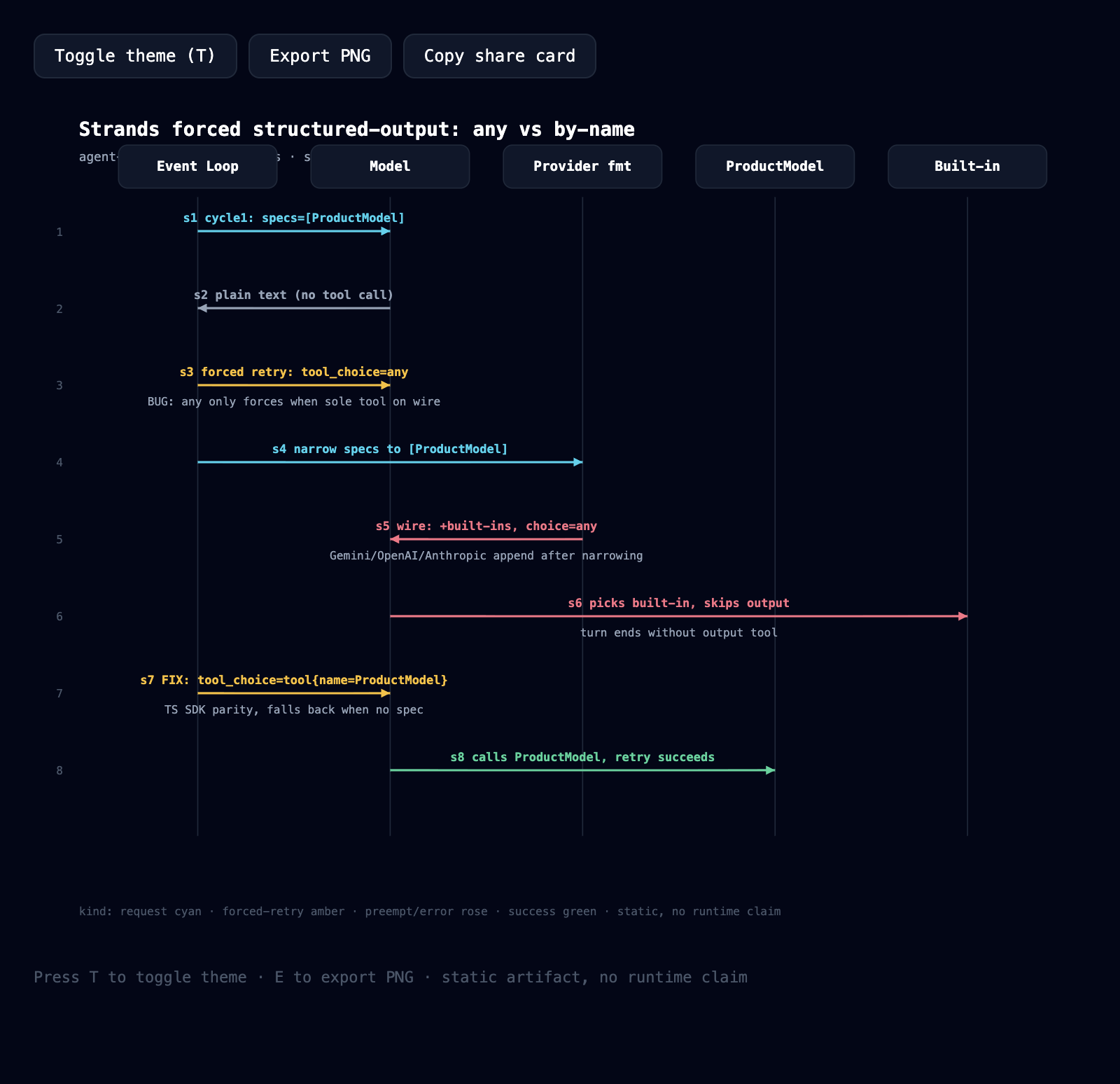Viewport: 1120px width, 1084px height.
Task: Select the ProductModel participant box
Action: (775, 167)
